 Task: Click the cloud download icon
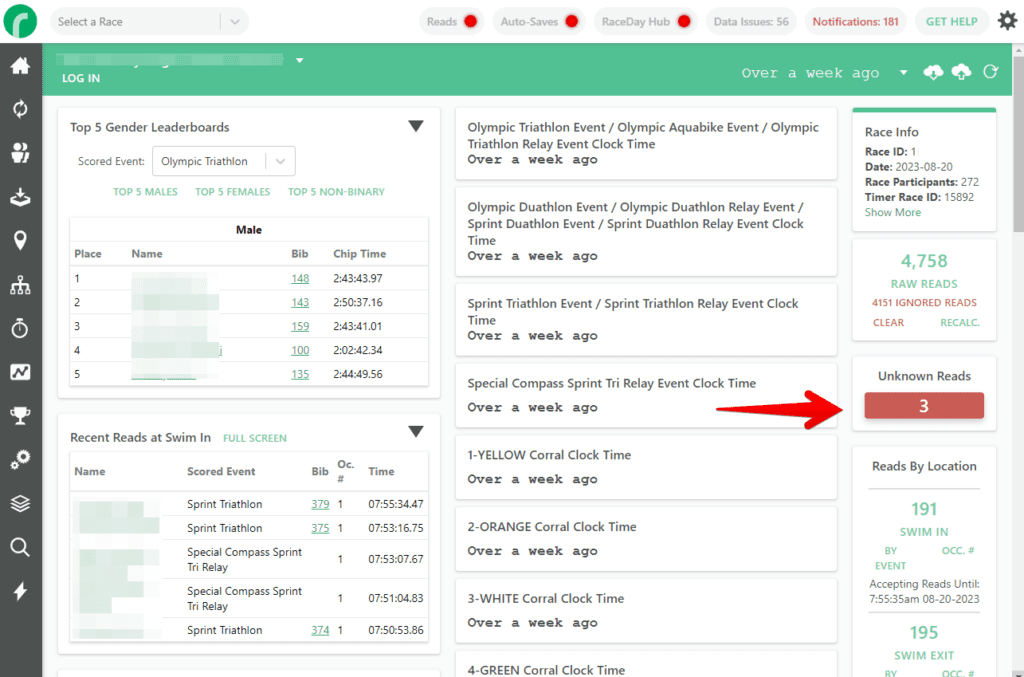coord(933,72)
